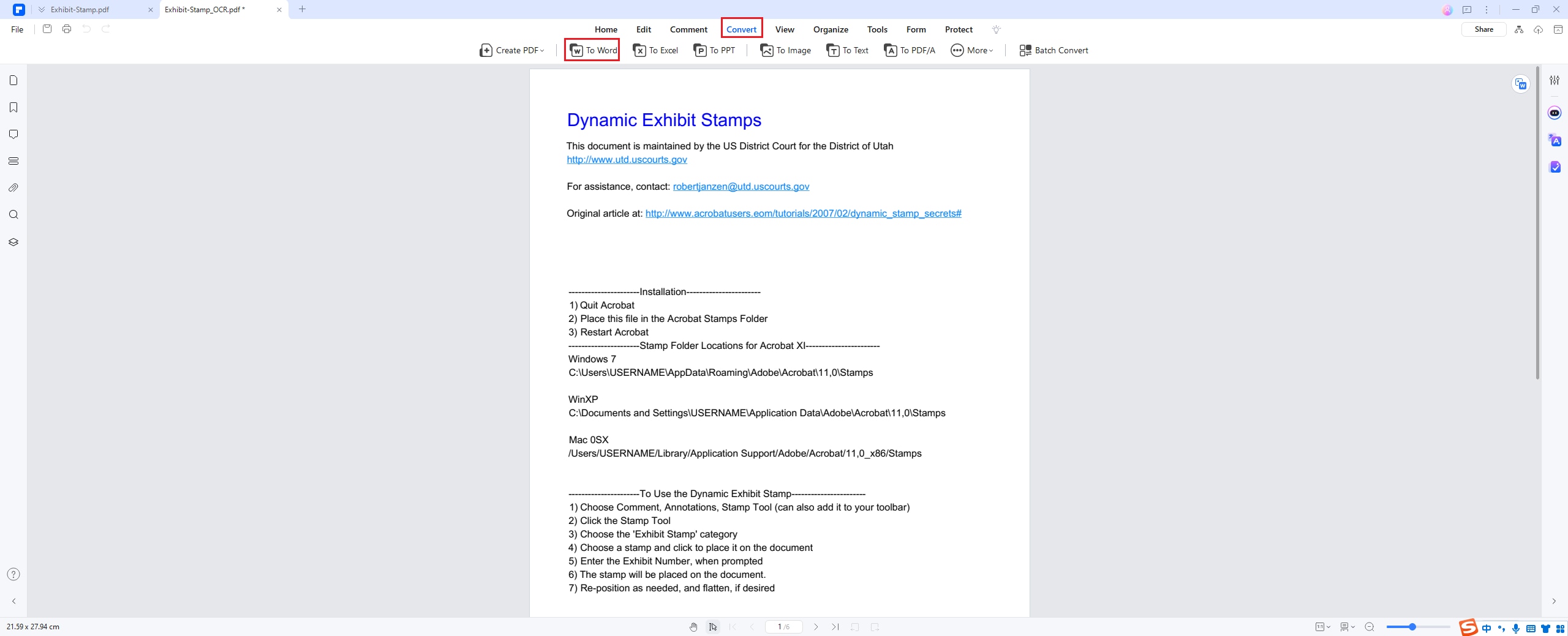This screenshot has height=636, width=1568.
Task: Switch to the Edit tab
Action: [x=644, y=29]
